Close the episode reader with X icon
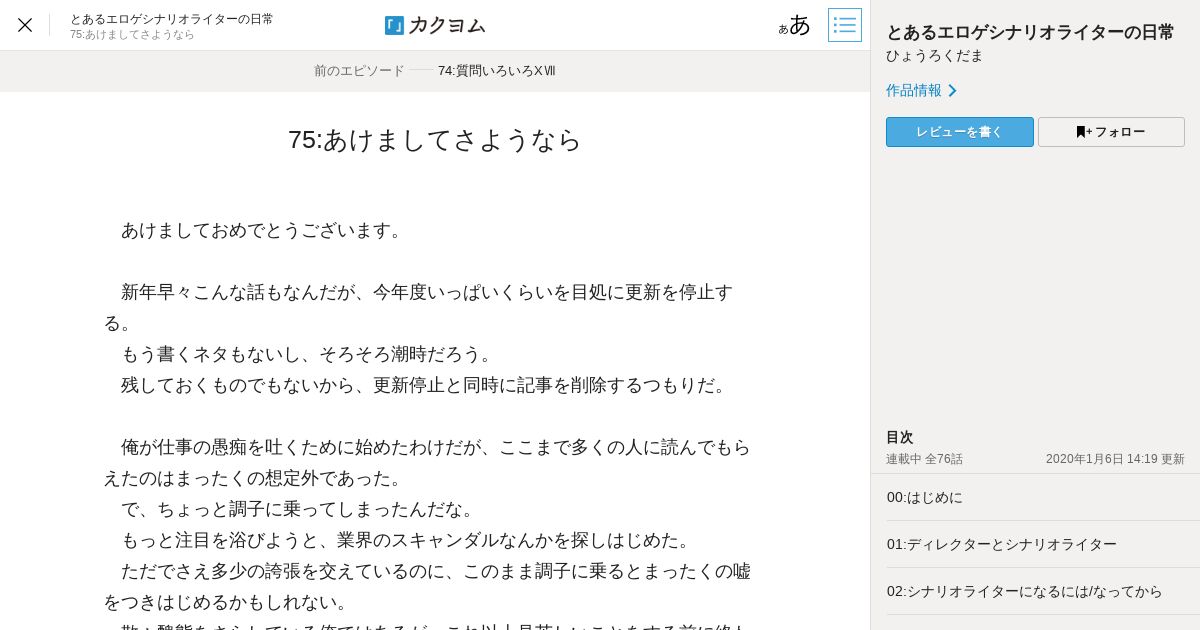The image size is (1200, 630). tap(25, 25)
